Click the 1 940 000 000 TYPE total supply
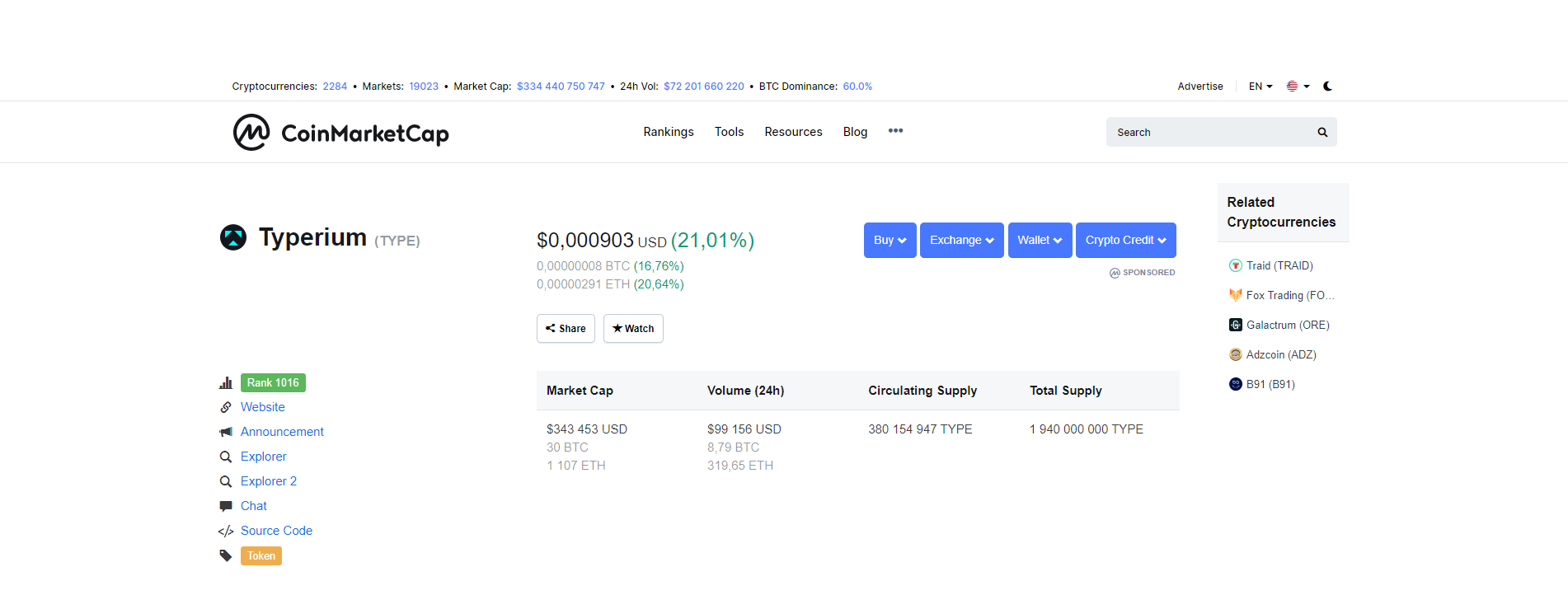1568x595 pixels. click(x=1087, y=429)
